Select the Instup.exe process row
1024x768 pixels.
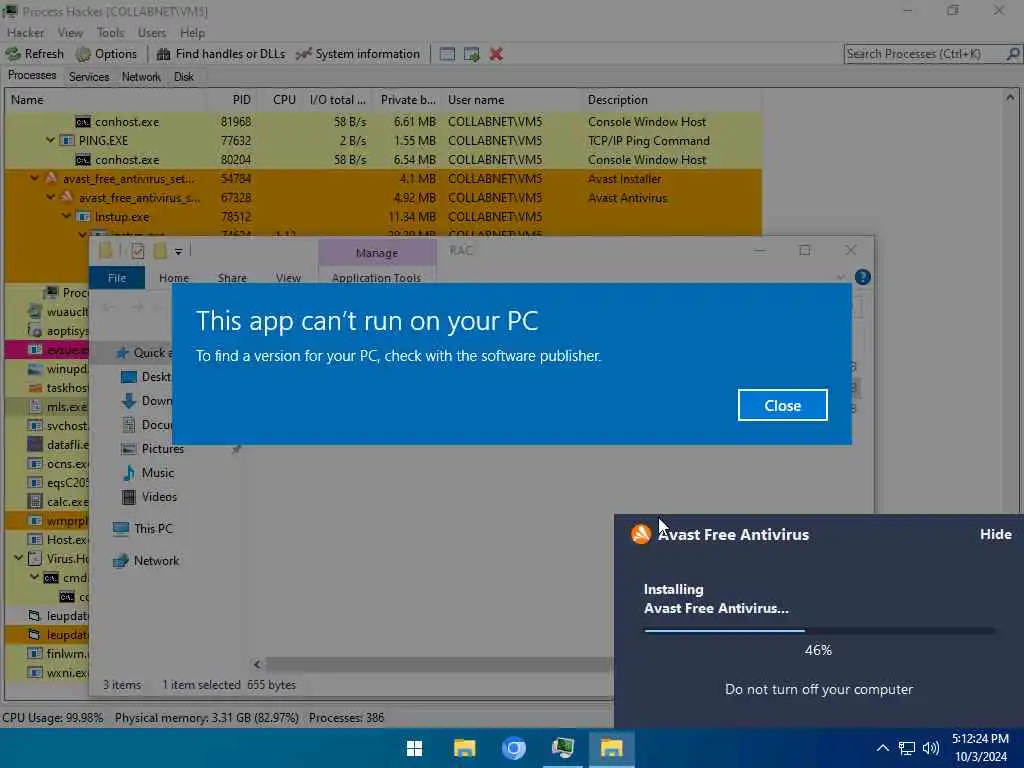(x=383, y=216)
